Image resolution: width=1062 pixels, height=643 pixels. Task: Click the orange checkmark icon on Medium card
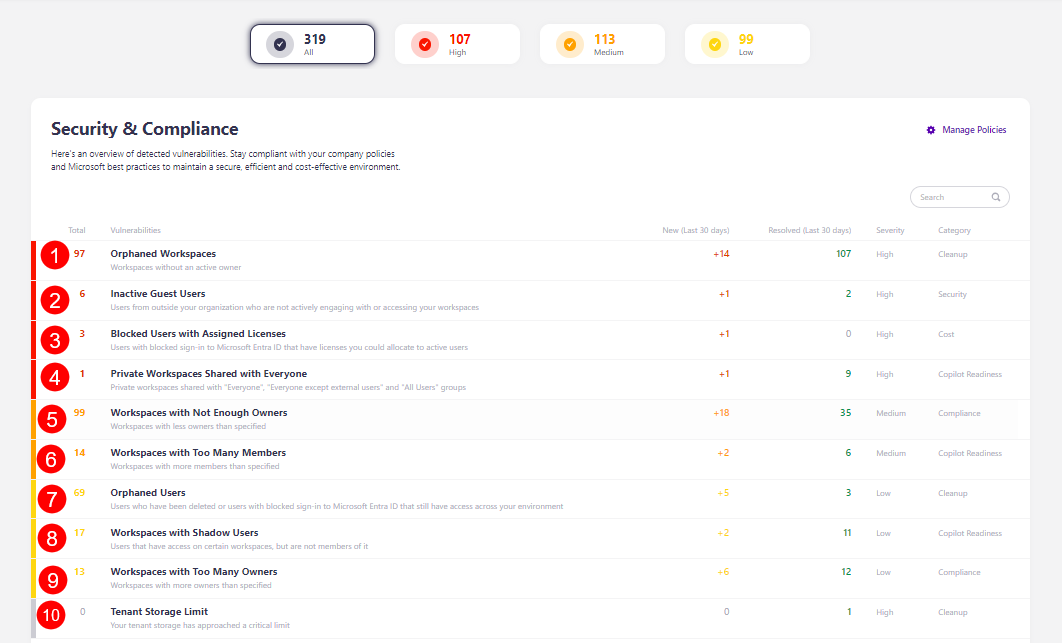click(570, 44)
